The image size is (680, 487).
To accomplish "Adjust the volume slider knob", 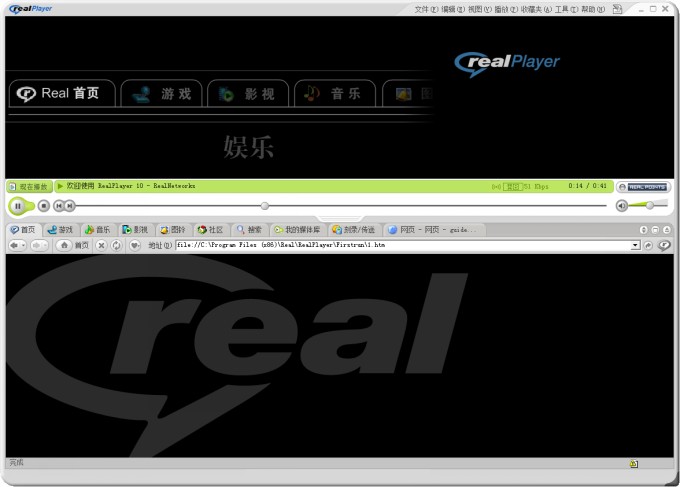I will [x=649, y=205].
